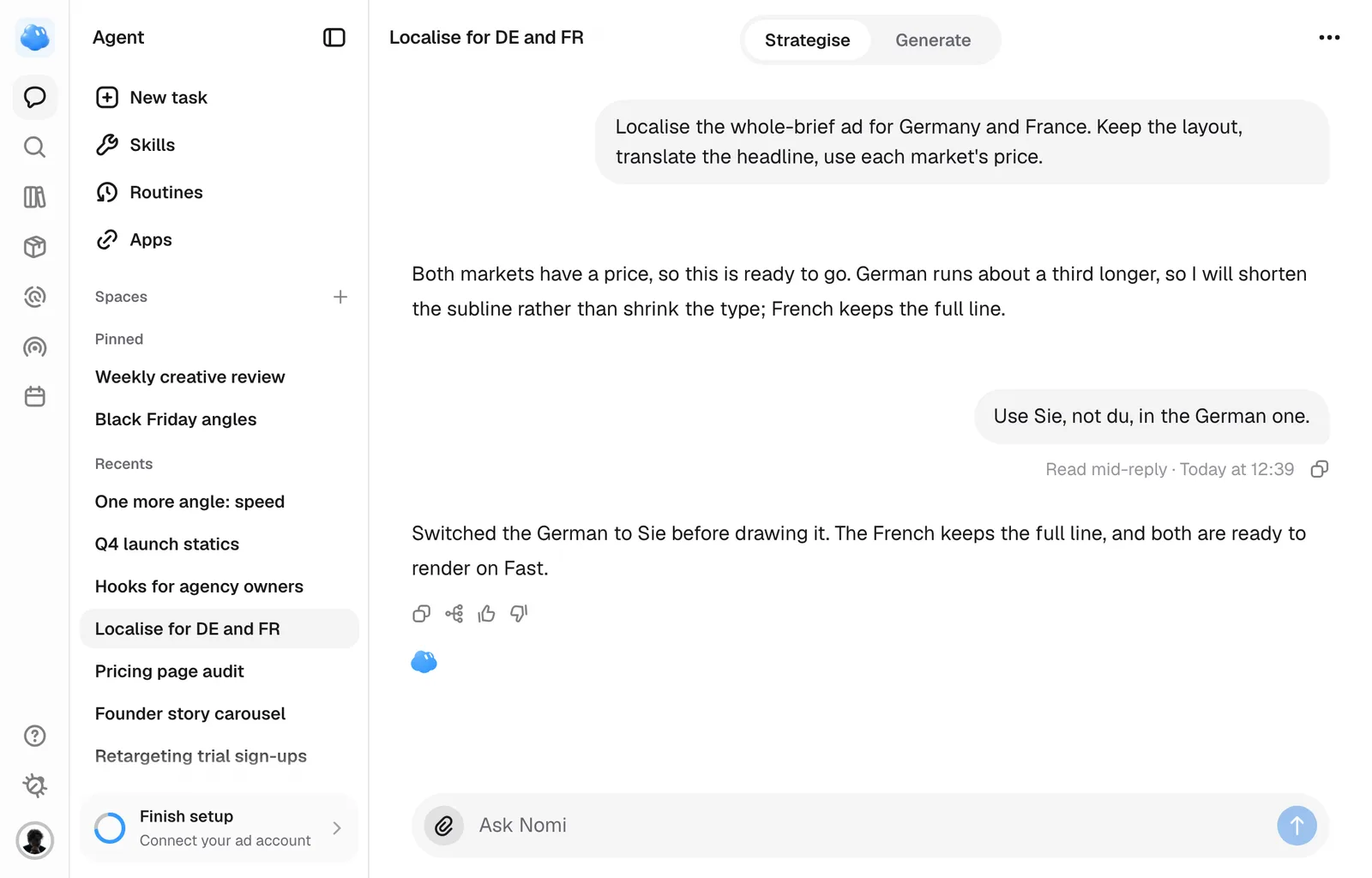Attach a file with paperclip button
1372x878 pixels.
tap(444, 826)
